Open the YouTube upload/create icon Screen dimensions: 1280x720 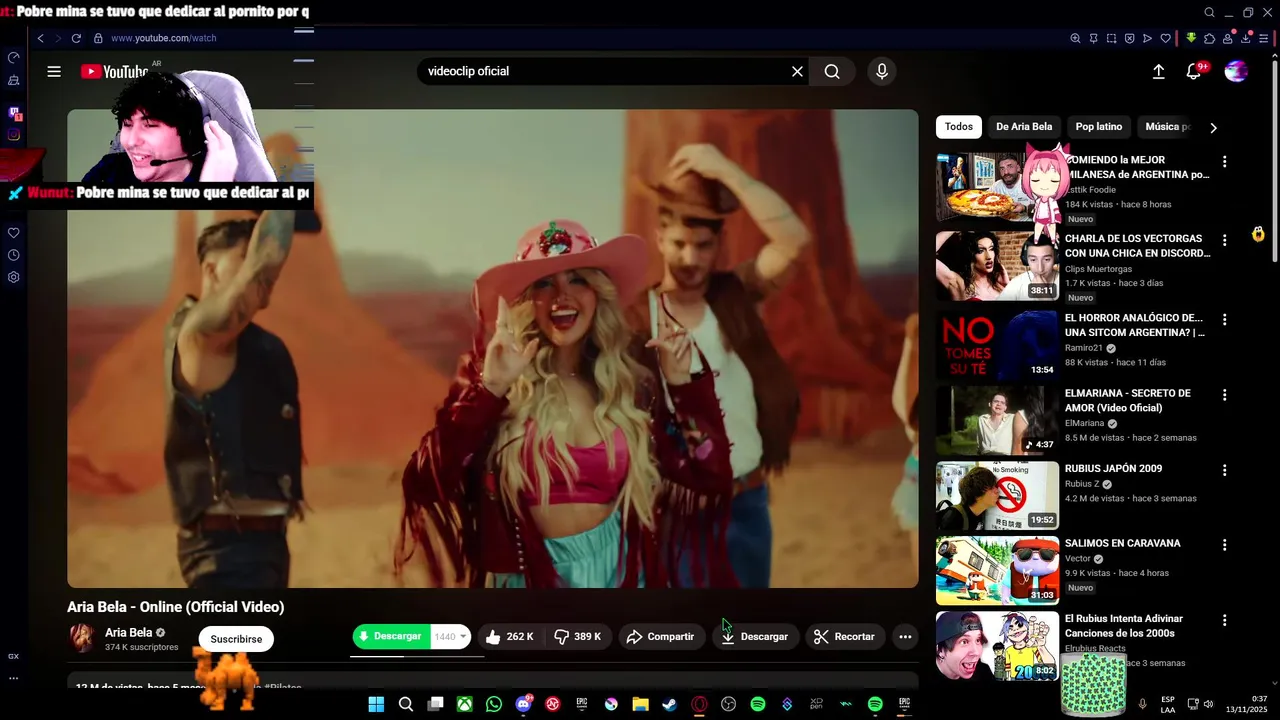point(1158,71)
